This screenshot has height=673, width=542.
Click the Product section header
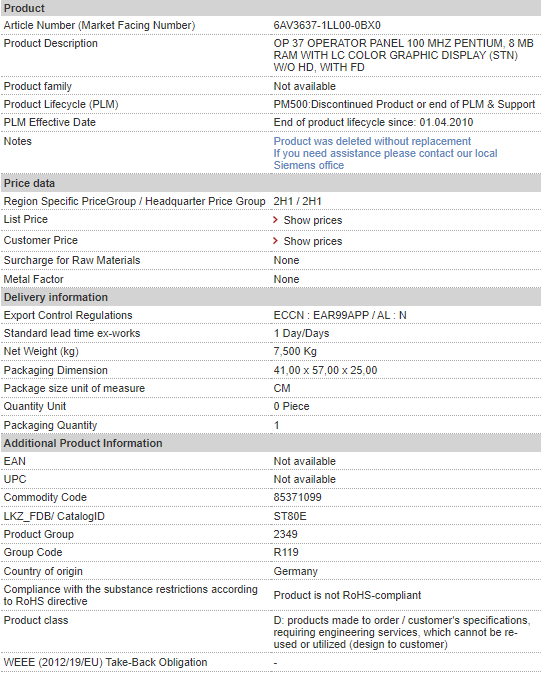271,8
